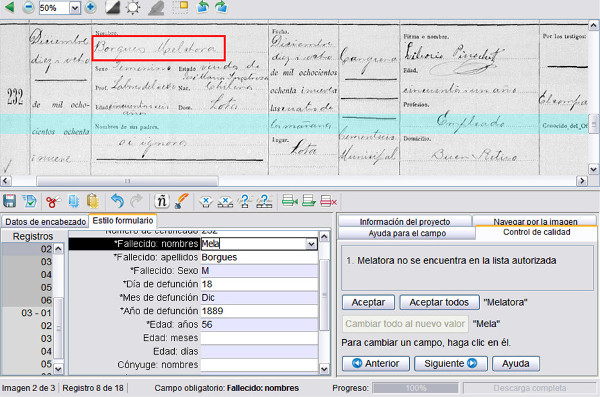This screenshot has height=397, width=600.
Task: Paste with the clipboard icon
Action: (x=92, y=201)
